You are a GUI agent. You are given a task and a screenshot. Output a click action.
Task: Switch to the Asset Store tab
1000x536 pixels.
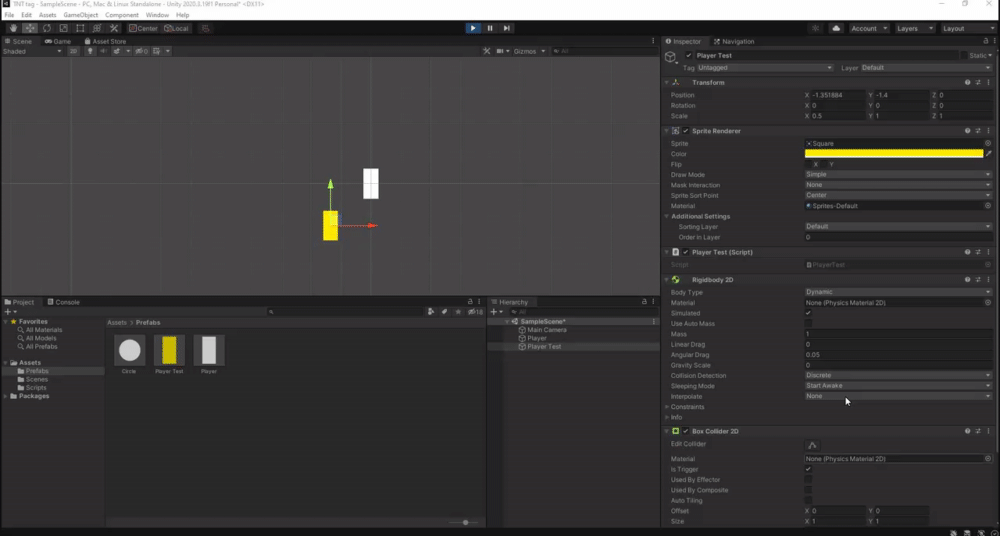105,41
